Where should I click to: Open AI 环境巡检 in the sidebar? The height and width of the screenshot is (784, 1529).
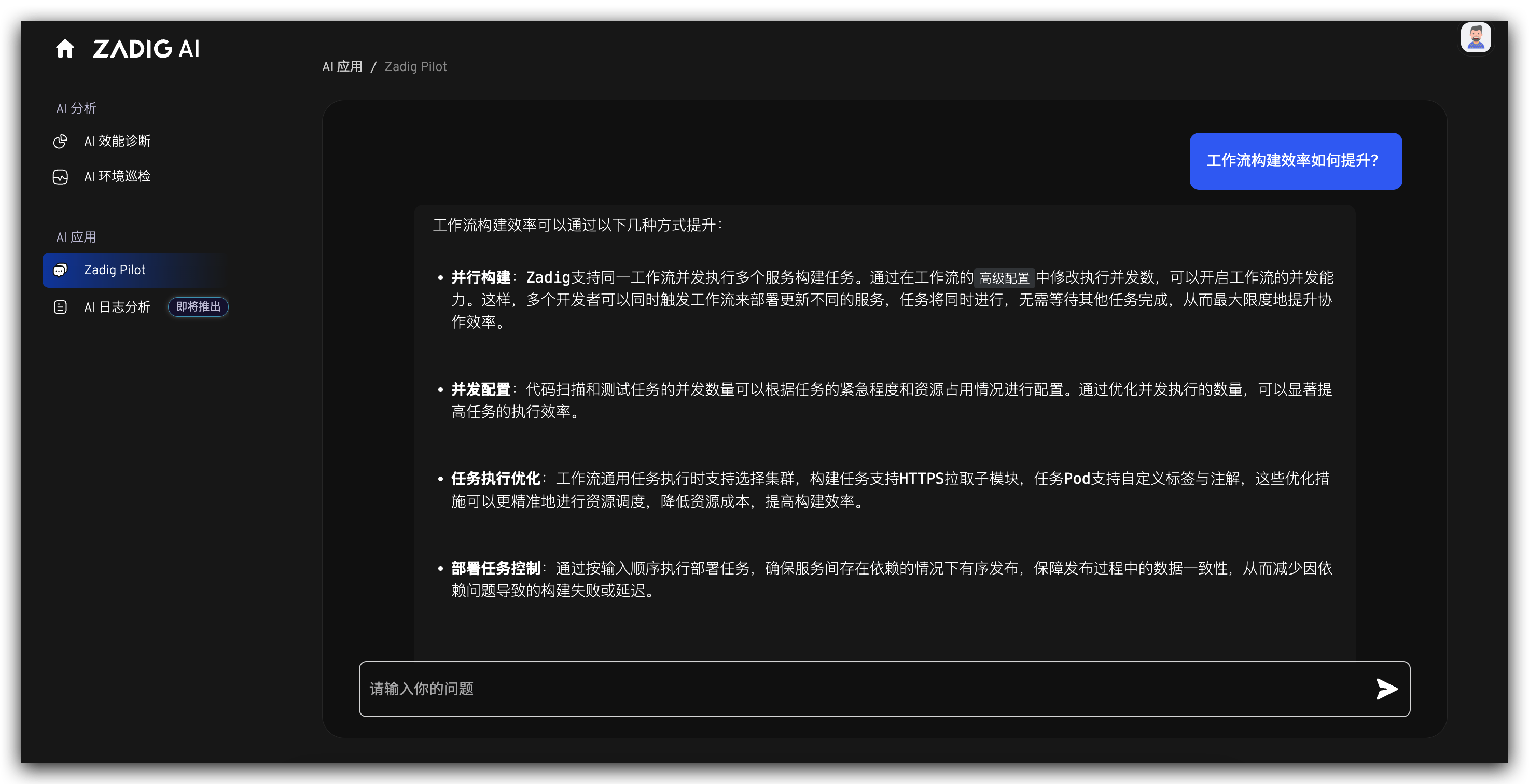pyautogui.click(x=118, y=177)
